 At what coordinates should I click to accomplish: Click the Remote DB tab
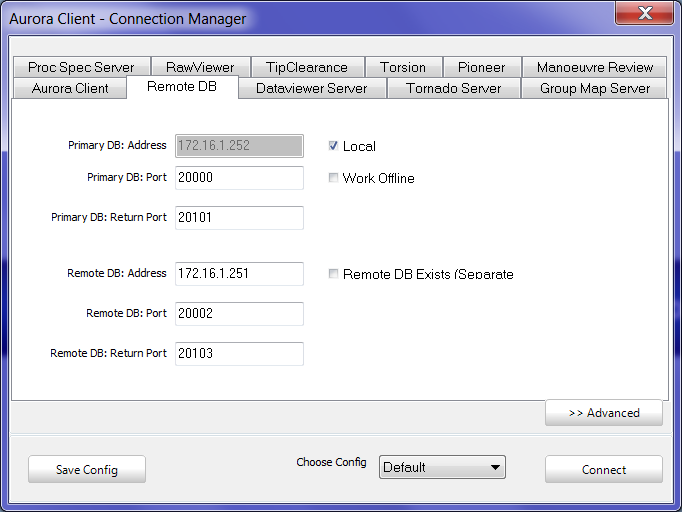182,87
